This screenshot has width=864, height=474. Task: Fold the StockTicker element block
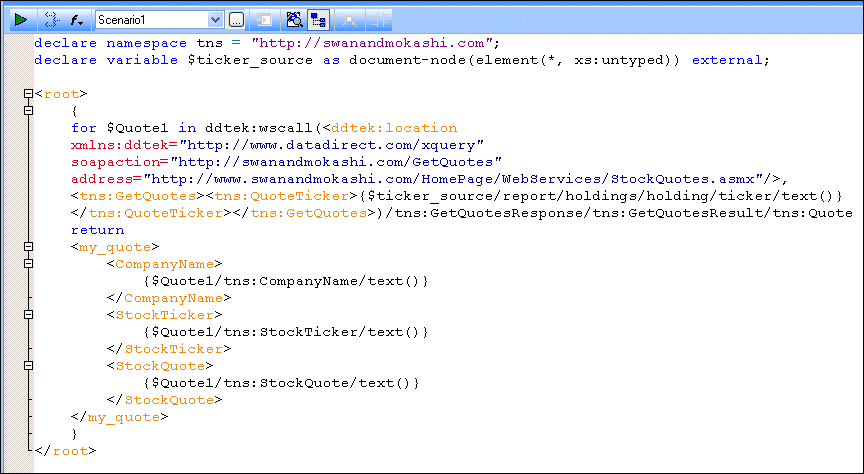pyautogui.click(x=28, y=315)
